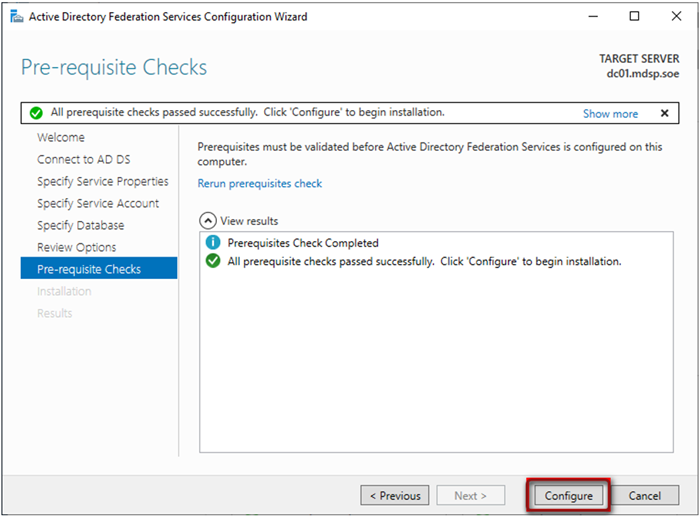Click the green success icon in results list
The image size is (700, 516).
click(213, 261)
